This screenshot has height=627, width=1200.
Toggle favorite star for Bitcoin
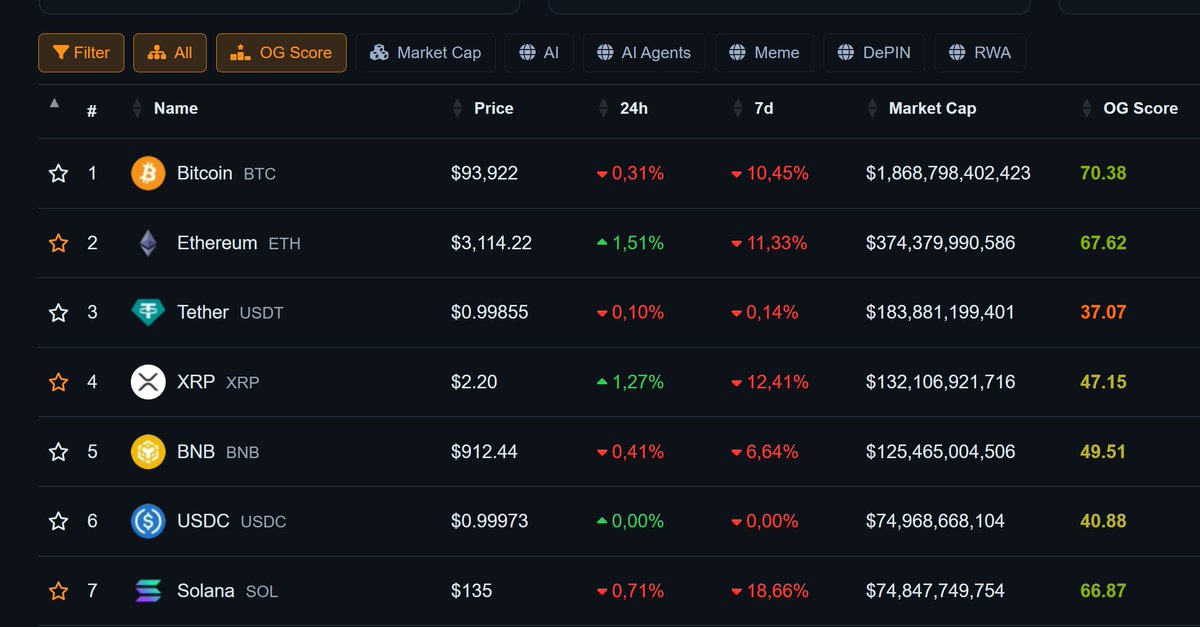pyautogui.click(x=58, y=173)
